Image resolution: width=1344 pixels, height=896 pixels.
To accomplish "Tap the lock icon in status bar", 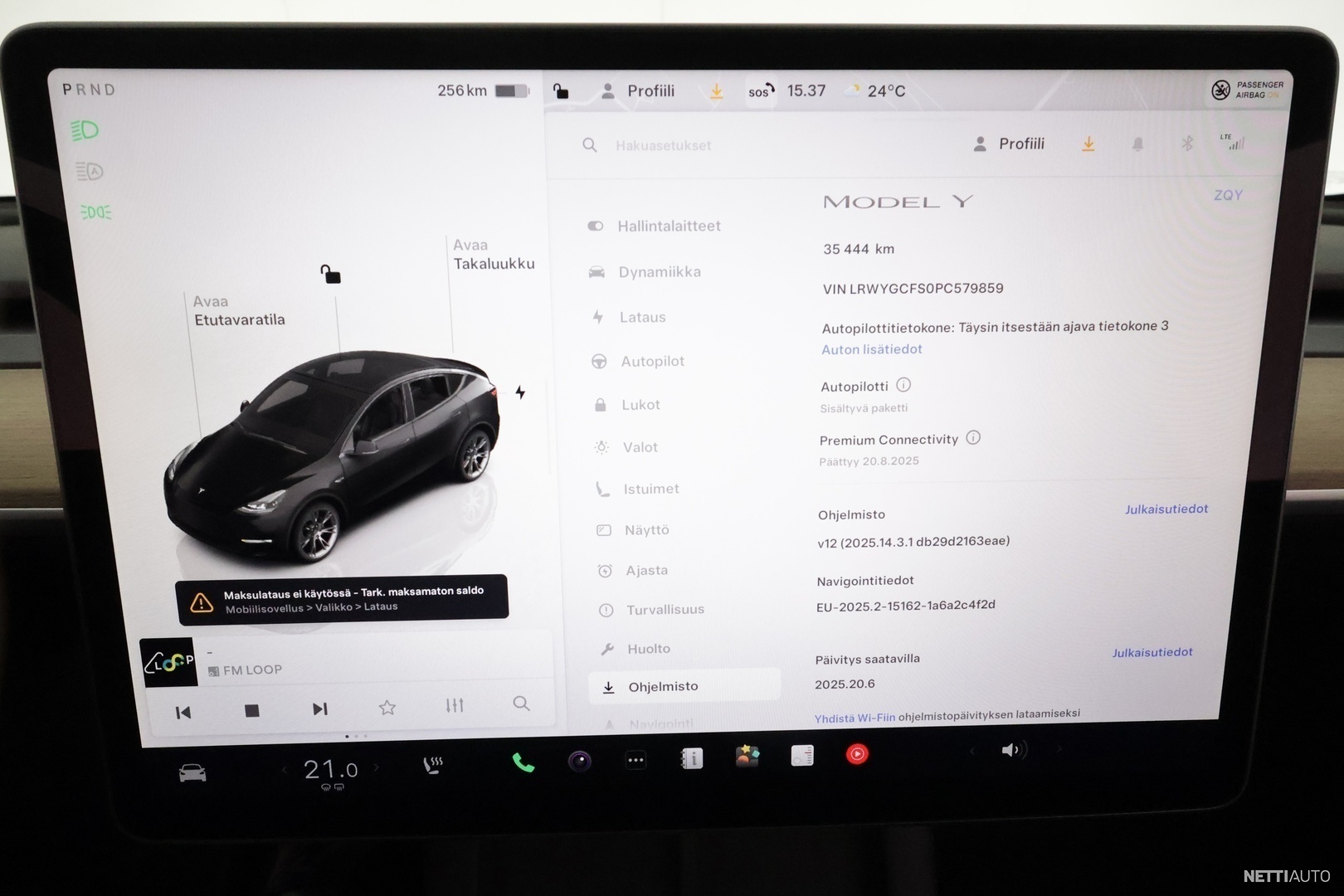I will pyautogui.click(x=561, y=90).
